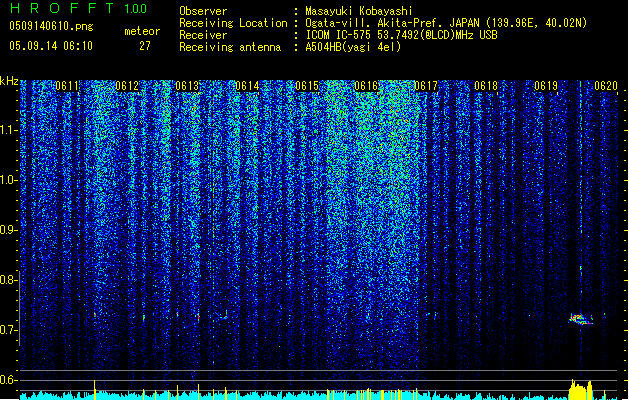Click the Receiving antenna field label

pyautogui.click(x=230, y=47)
